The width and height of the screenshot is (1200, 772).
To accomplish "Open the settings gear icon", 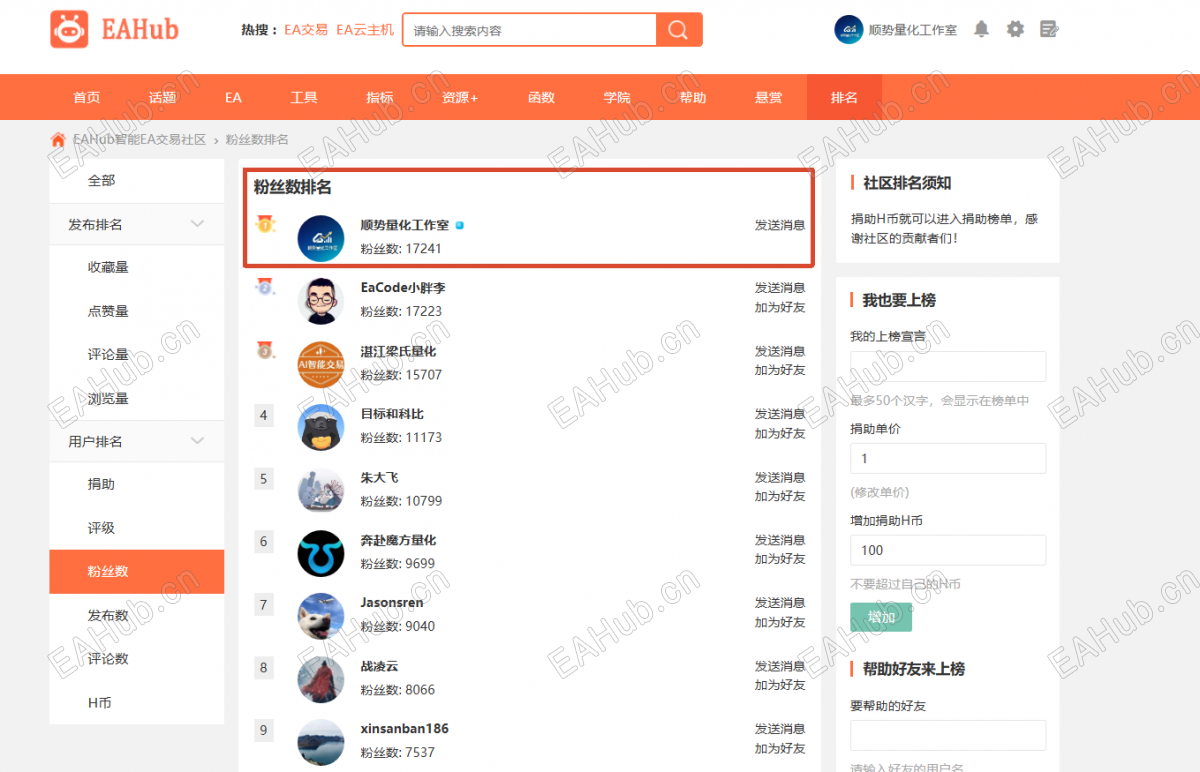I will (1015, 29).
